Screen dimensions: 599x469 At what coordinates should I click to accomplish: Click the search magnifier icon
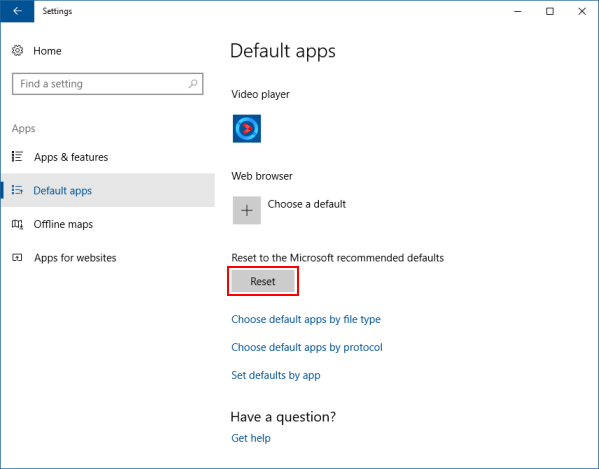tap(193, 83)
